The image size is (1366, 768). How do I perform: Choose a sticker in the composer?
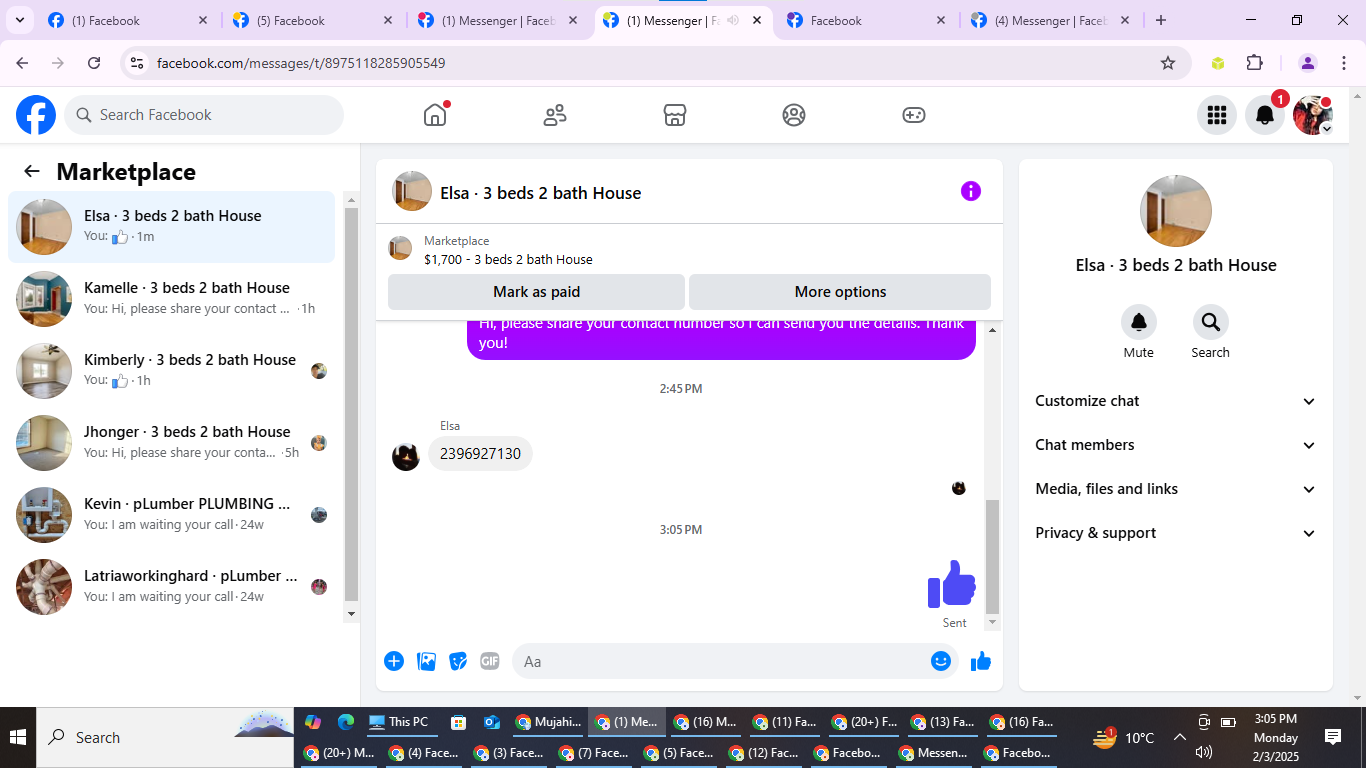tap(458, 661)
